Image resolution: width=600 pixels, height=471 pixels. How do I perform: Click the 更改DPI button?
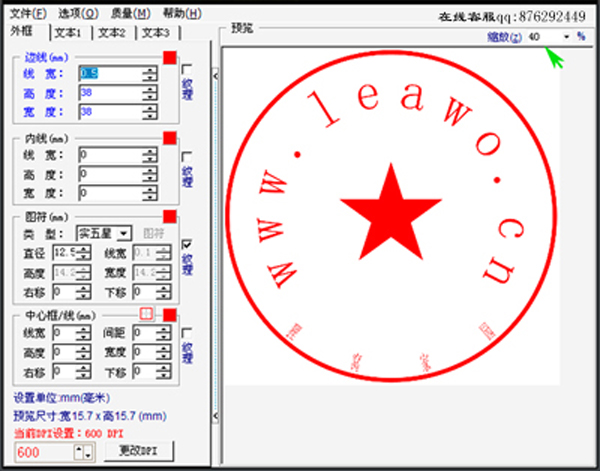[x=139, y=451]
